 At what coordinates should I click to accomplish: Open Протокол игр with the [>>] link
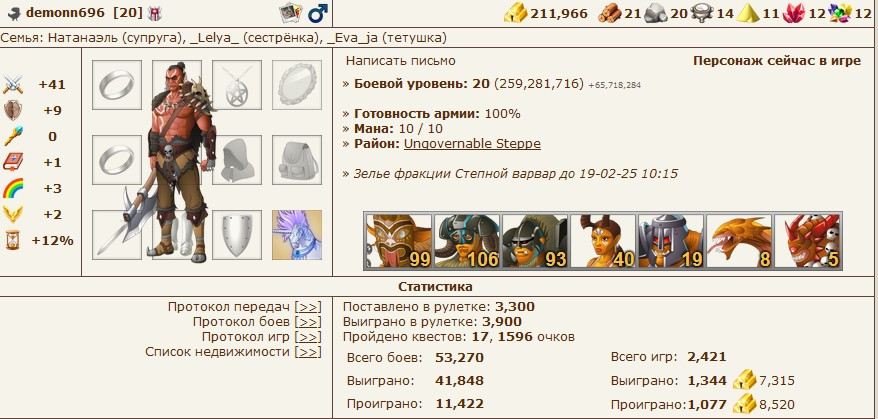click(308, 337)
